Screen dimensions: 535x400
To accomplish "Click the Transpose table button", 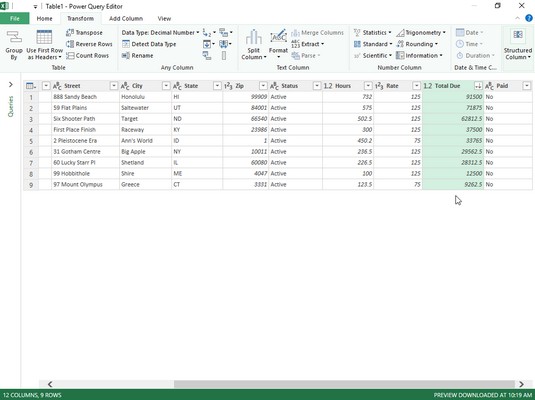I will [x=84, y=33].
